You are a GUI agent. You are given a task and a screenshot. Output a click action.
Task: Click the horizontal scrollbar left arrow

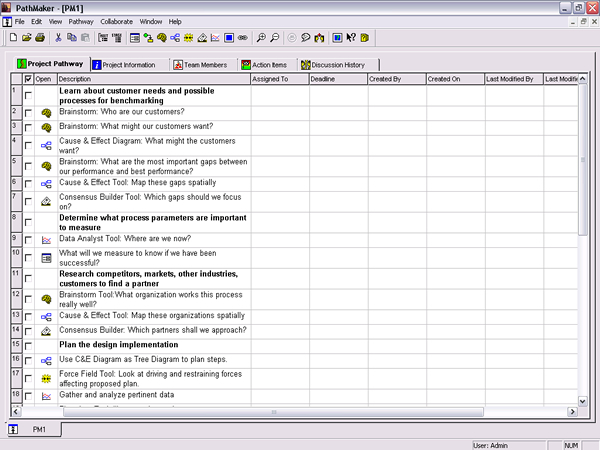coord(16,412)
